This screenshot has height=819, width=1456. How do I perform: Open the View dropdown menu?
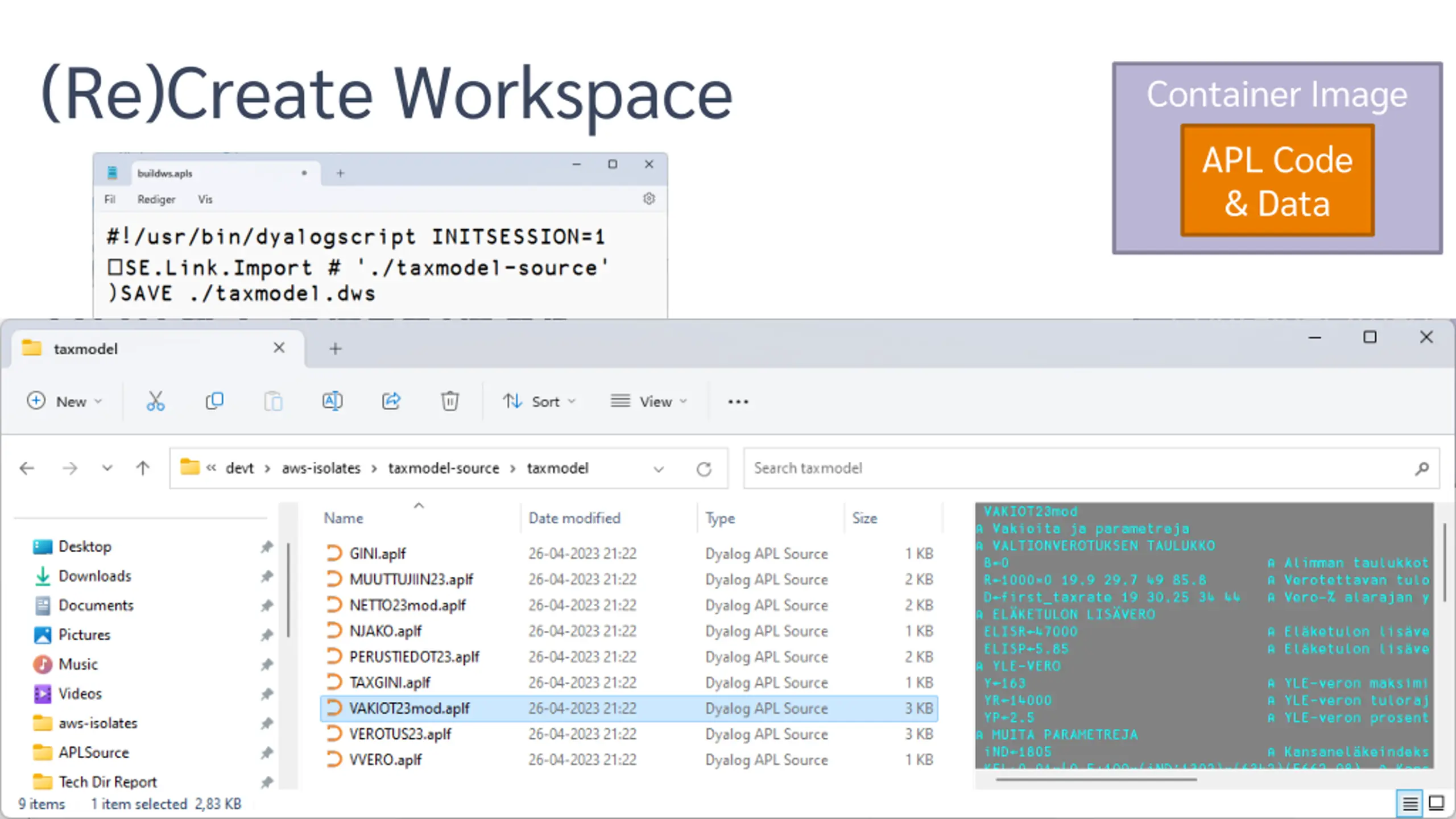pyautogui.click(x=648, y=402)
